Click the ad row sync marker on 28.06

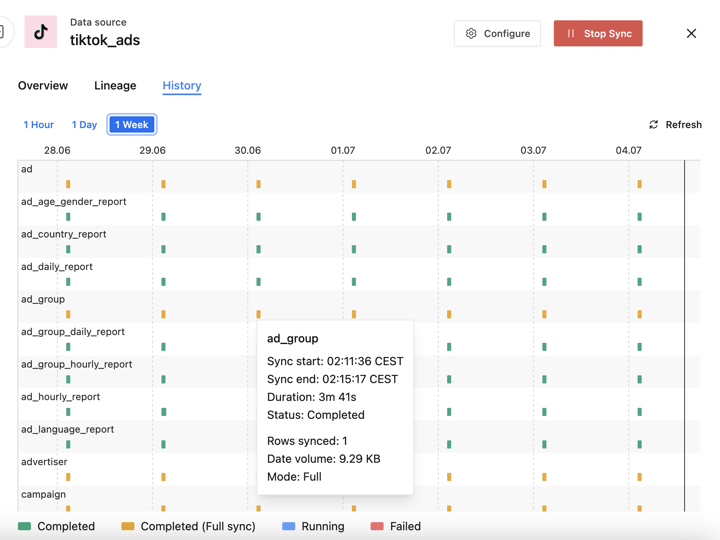click(68, 184)
